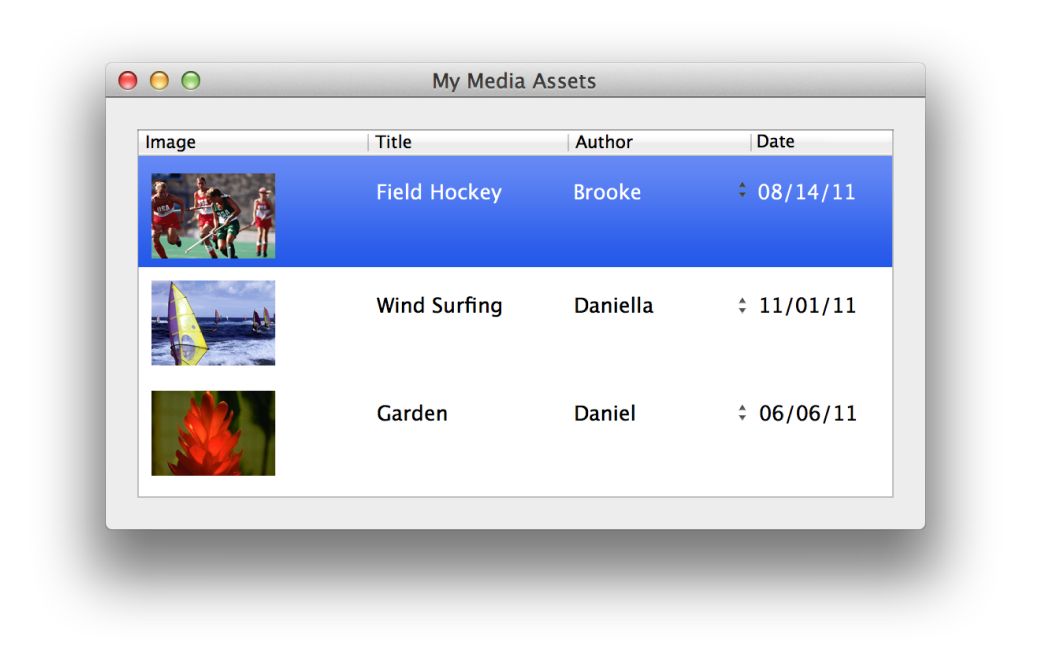The width and height of the screenshot is (1045, 646).
Task: Click the Wind Surfing thumbnail image
Action: 213,323
